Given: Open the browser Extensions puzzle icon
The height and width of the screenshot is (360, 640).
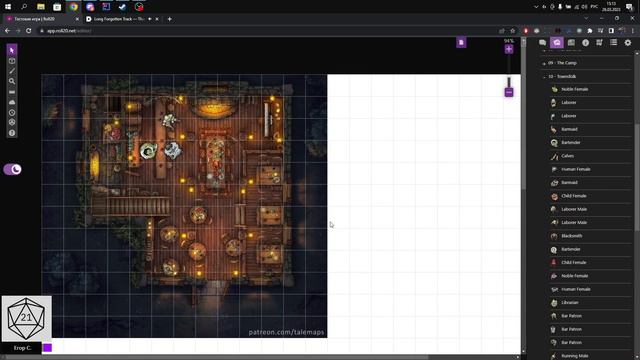Looking at the screenshot, I should (589, 31).
